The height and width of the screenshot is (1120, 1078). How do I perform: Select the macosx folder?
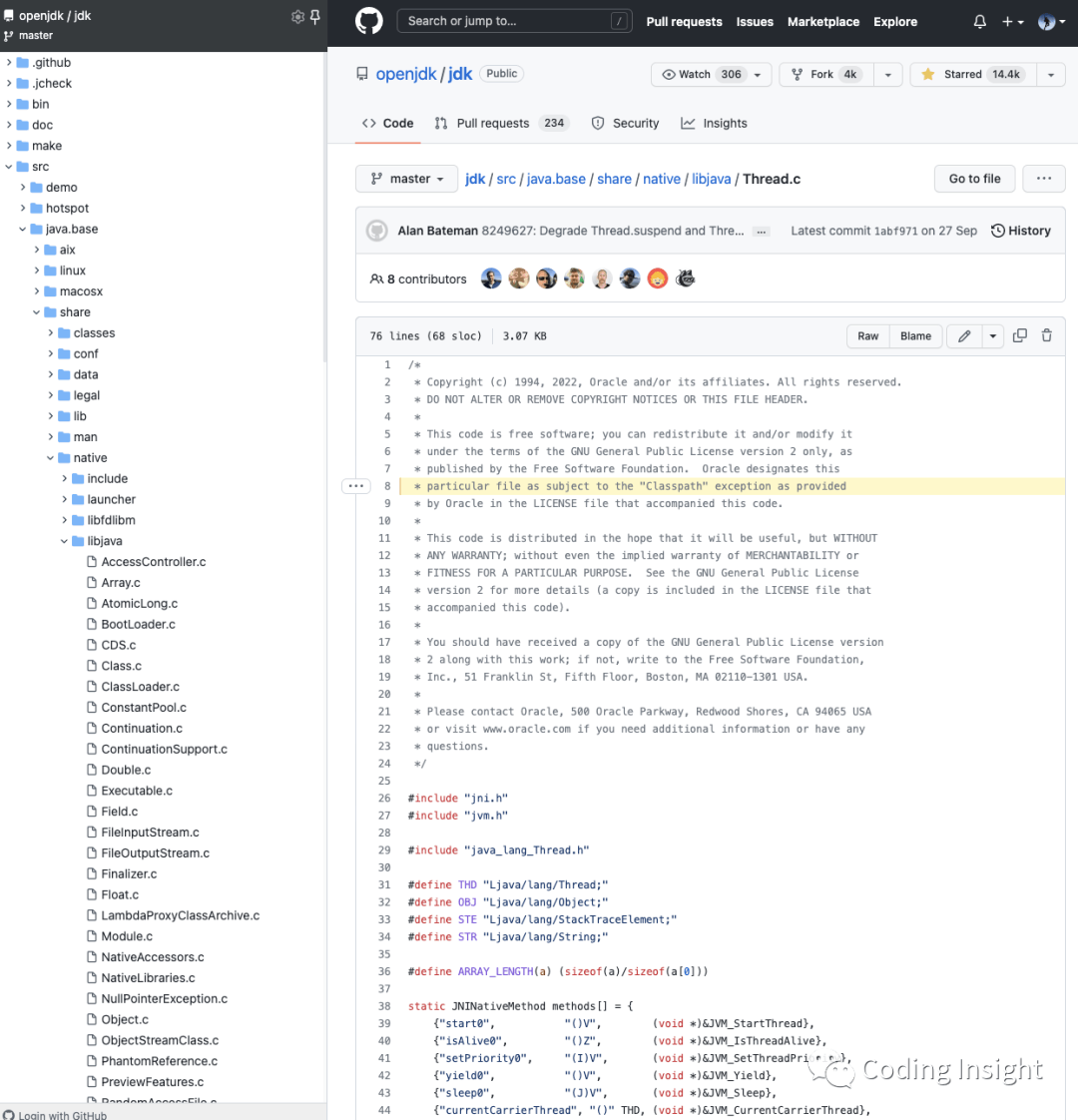pos(81,291)
